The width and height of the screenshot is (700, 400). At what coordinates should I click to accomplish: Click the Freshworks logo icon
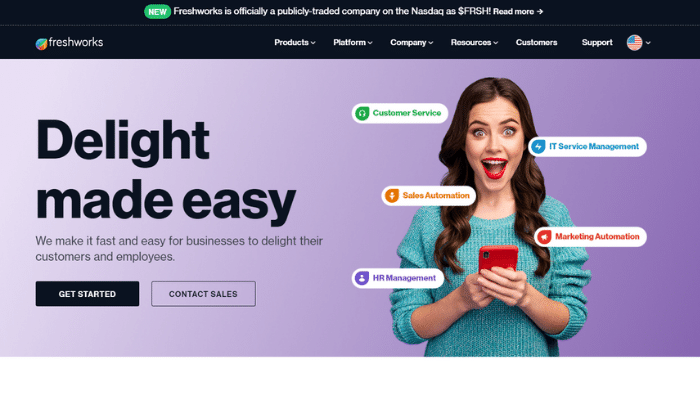42,44
